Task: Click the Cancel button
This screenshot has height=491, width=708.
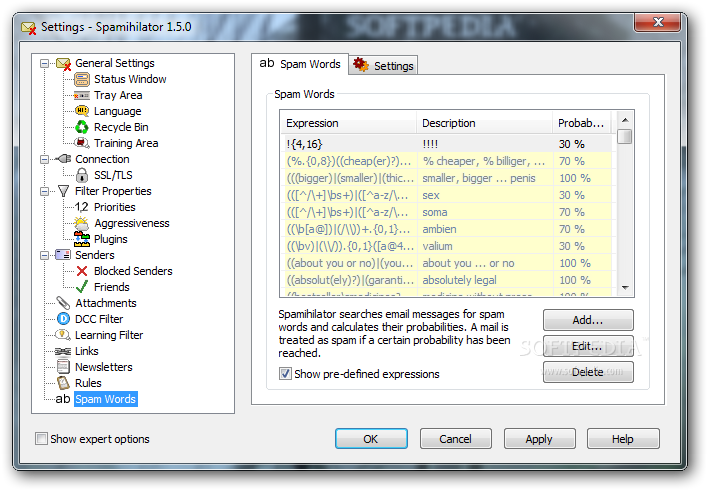Action: pyautogui.click(x=456, y=439)
